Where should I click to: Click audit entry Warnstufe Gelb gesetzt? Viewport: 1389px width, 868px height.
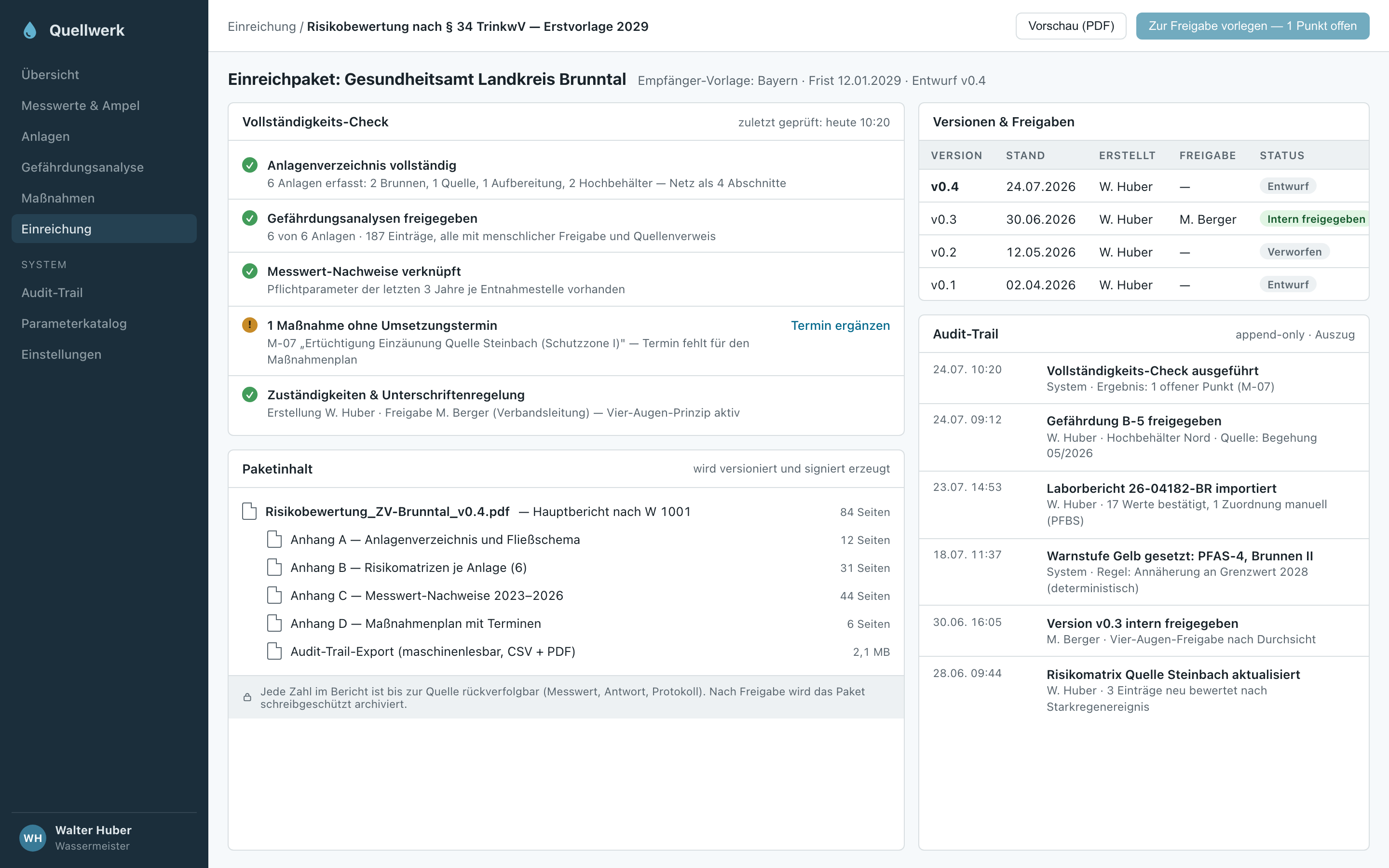(1144, 572)
